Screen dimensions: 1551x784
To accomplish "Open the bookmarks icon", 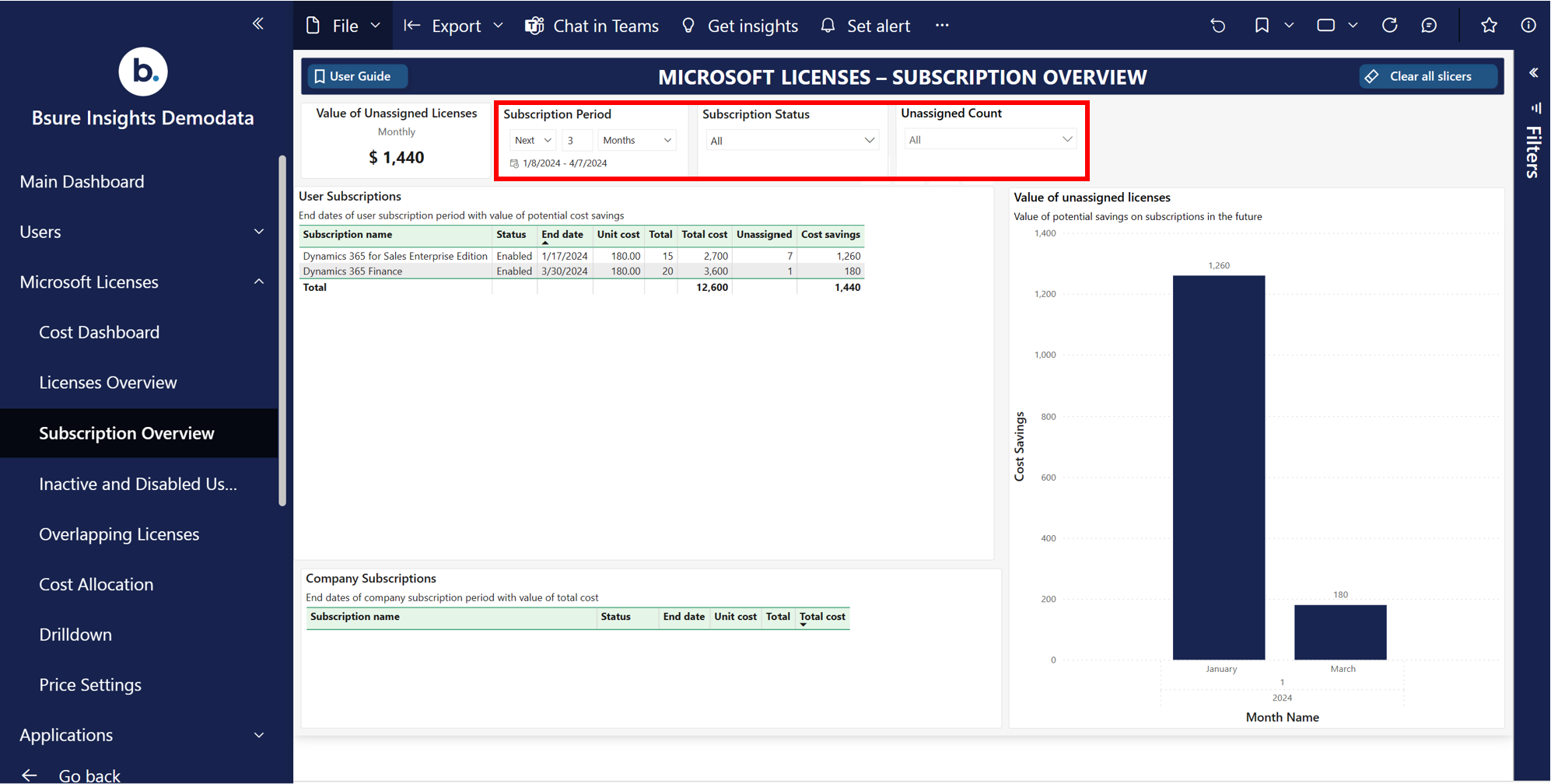I will pyautogui.click(x=1262, y=26).
